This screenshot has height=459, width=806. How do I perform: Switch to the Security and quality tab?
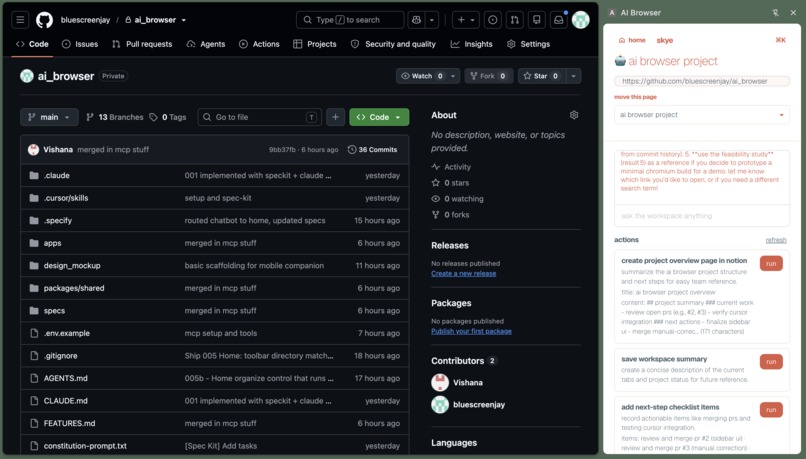coord(393,44)
